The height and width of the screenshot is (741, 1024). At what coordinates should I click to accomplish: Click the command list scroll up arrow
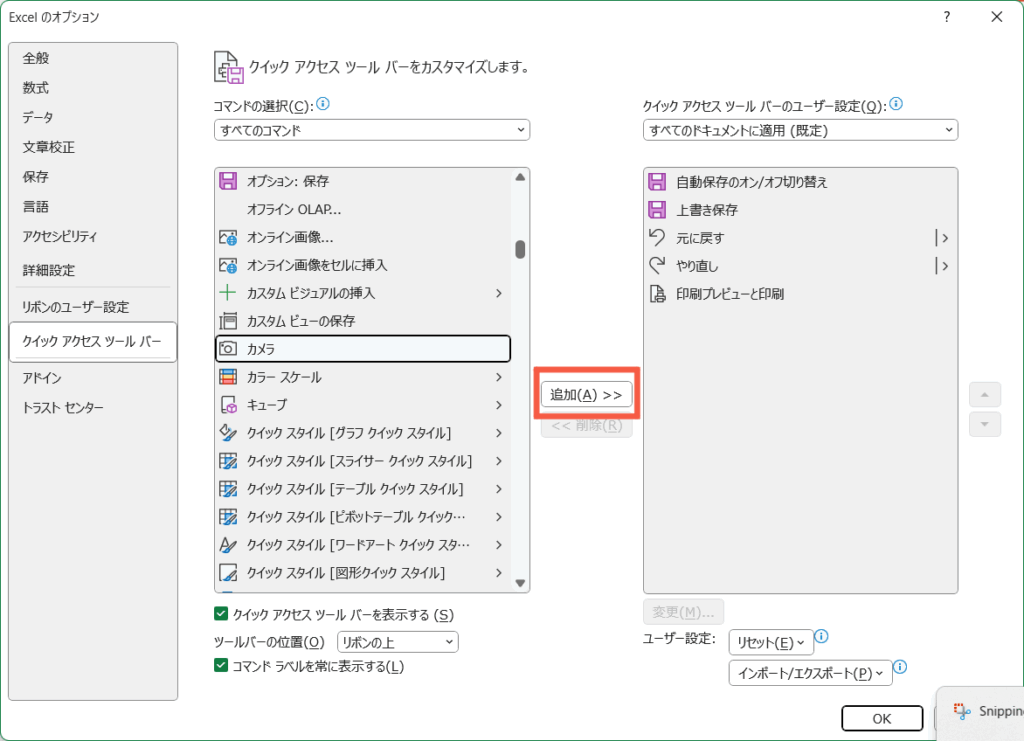coord(520,177)
